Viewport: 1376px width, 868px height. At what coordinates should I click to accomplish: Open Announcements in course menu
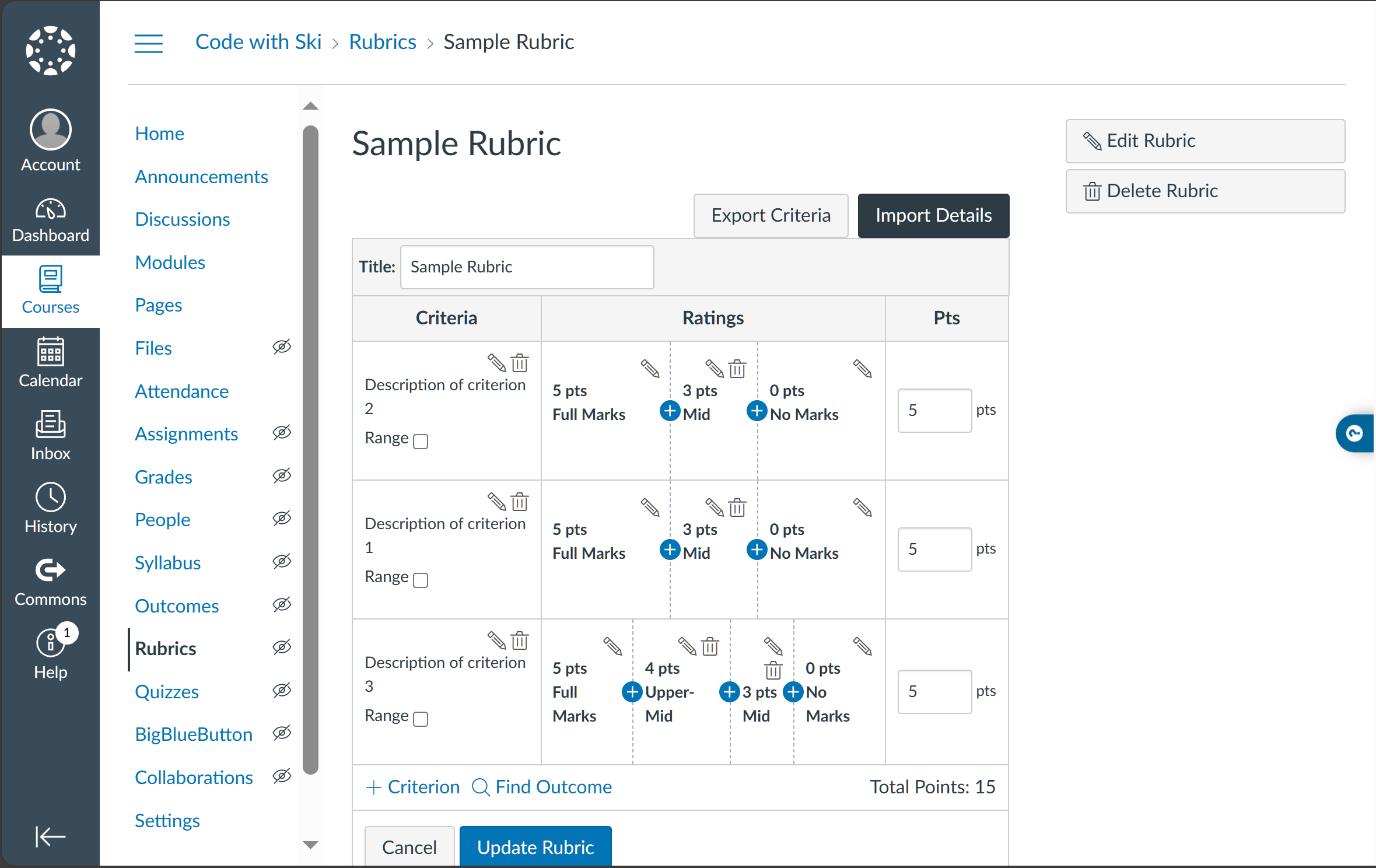(x=202, y=177)
